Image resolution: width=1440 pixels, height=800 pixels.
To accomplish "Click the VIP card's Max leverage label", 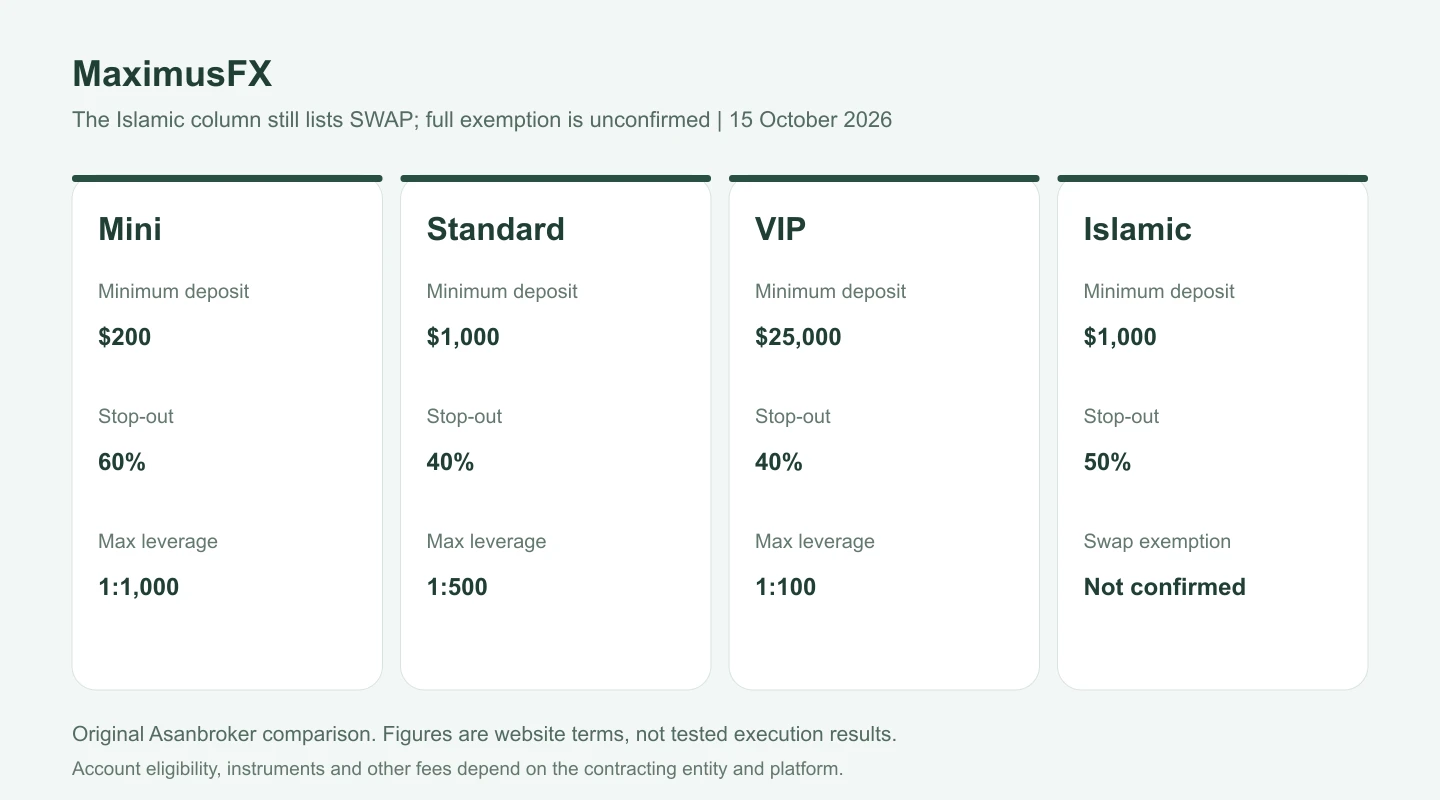I will pos(815,542).
